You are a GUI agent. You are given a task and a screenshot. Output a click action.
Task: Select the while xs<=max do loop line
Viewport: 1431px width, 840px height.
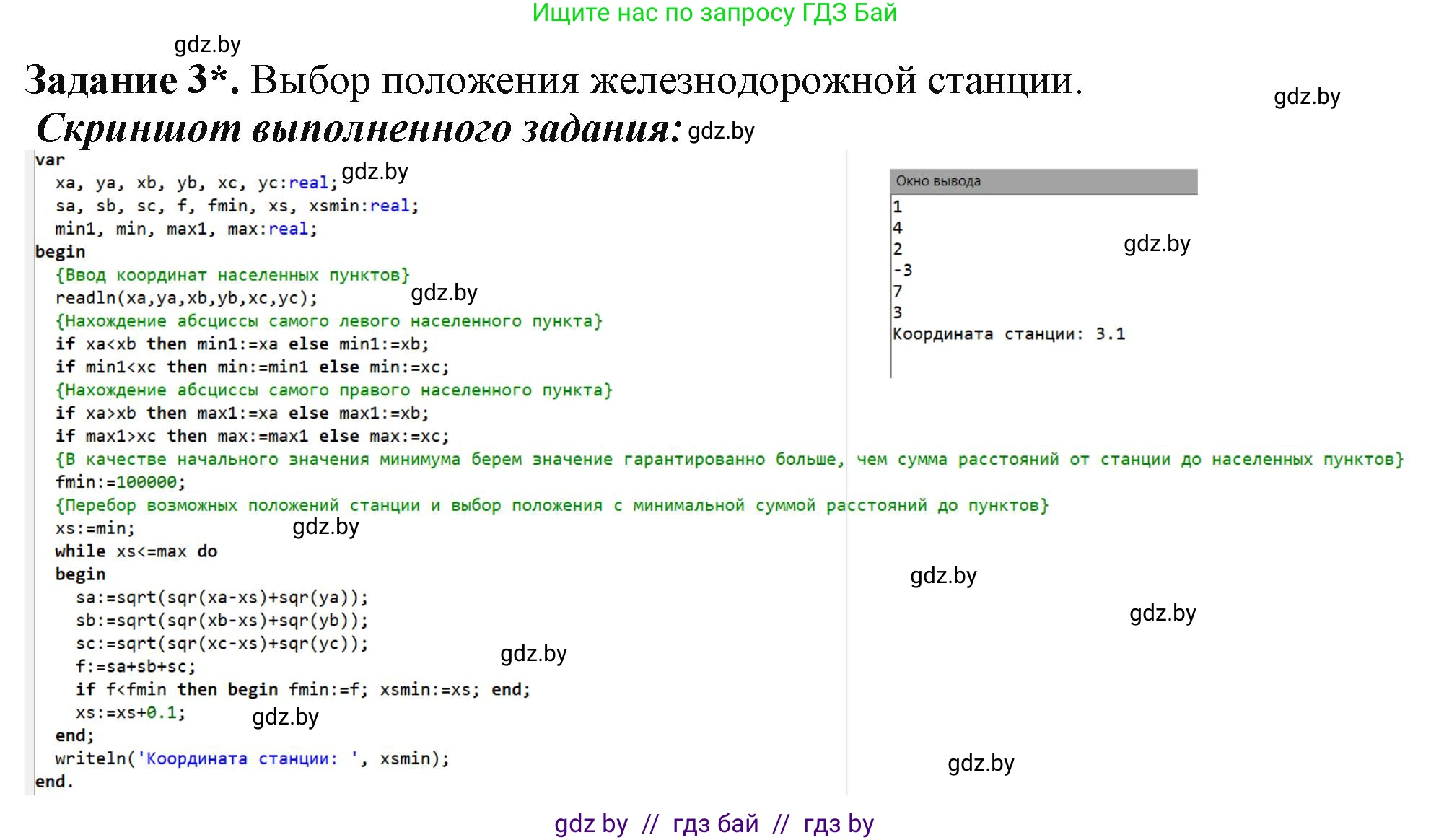tap(137, 551)
